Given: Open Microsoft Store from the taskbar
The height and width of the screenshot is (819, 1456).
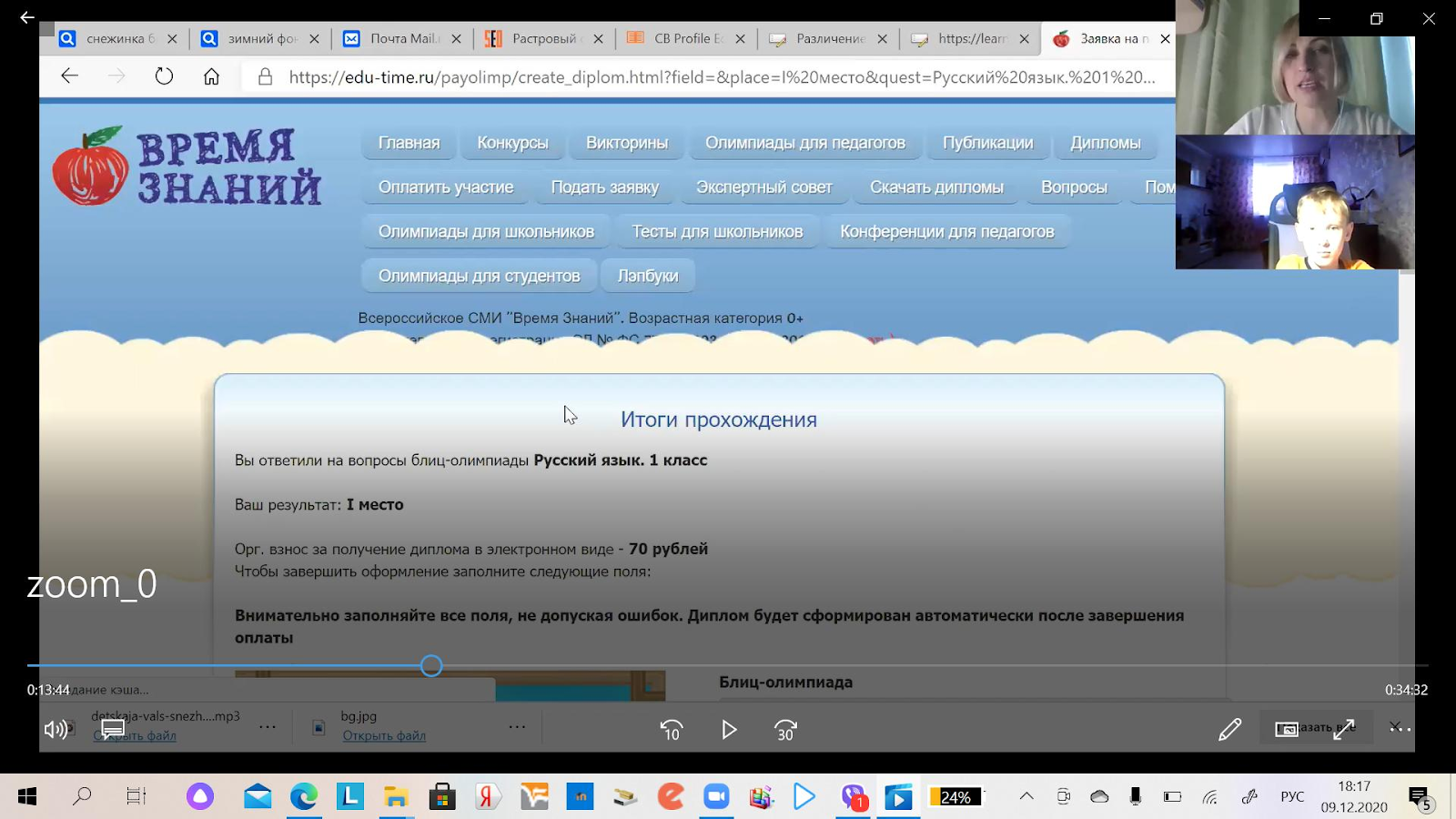Looking at the screenshot, I should pyautogui.click(x=442, y=796).
